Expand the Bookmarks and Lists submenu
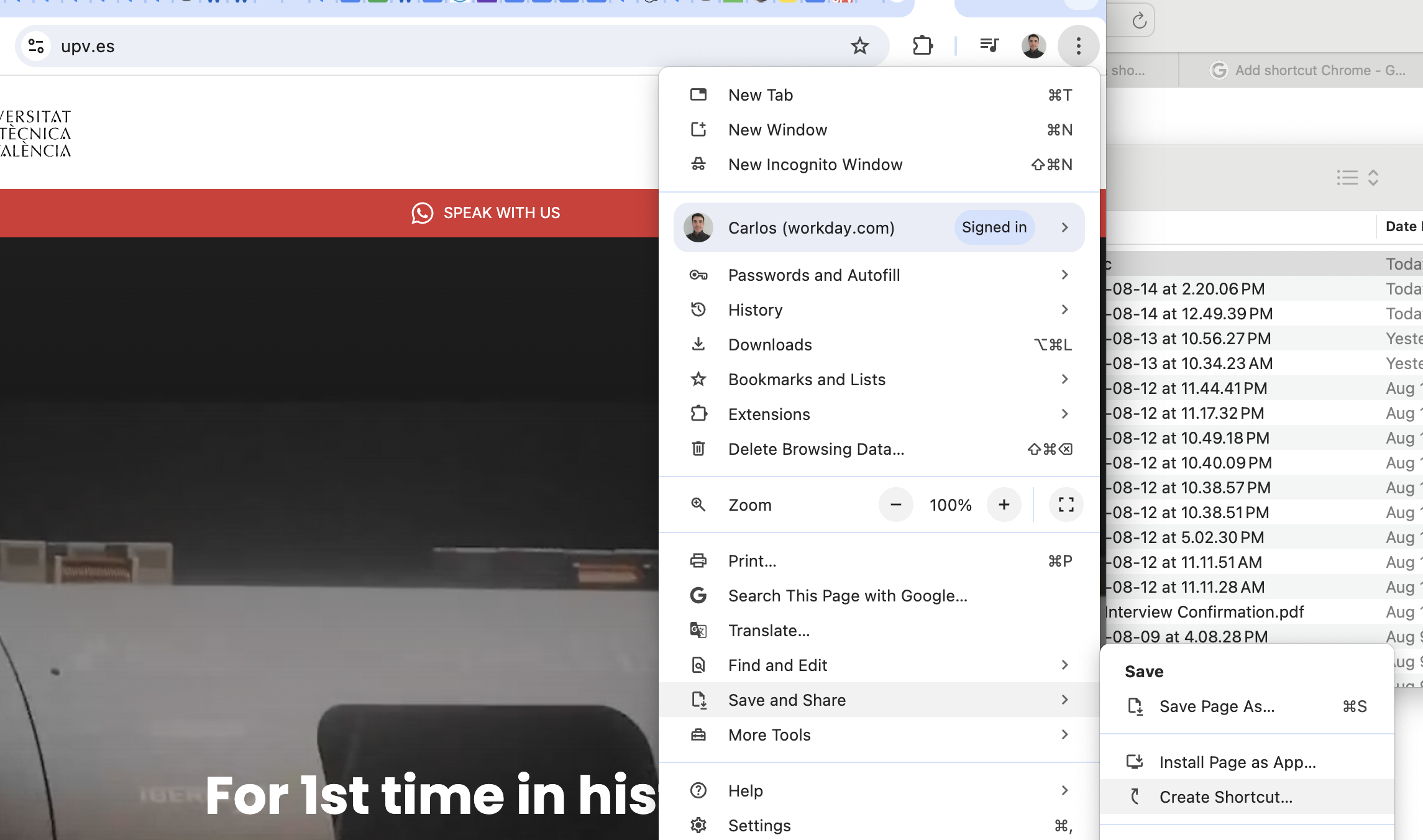Viewport: 1423px width, 840px height. [1065, 379]
